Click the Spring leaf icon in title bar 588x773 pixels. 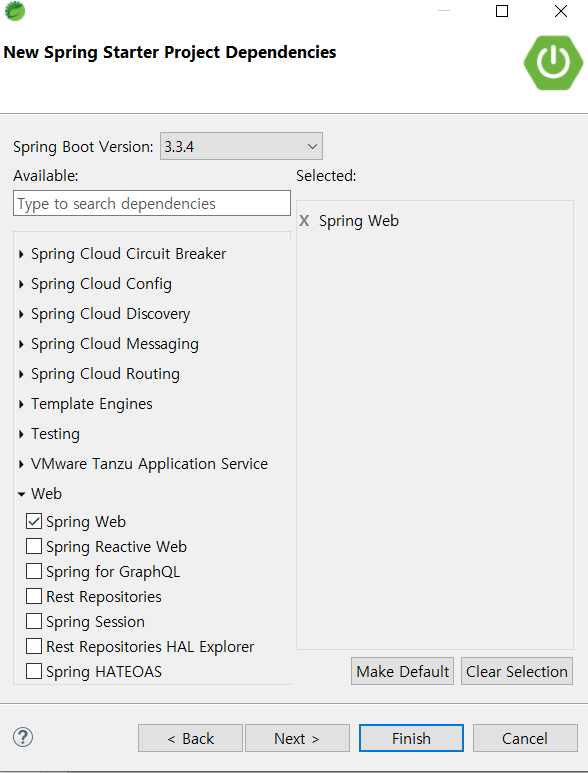[x=15, y=11]
